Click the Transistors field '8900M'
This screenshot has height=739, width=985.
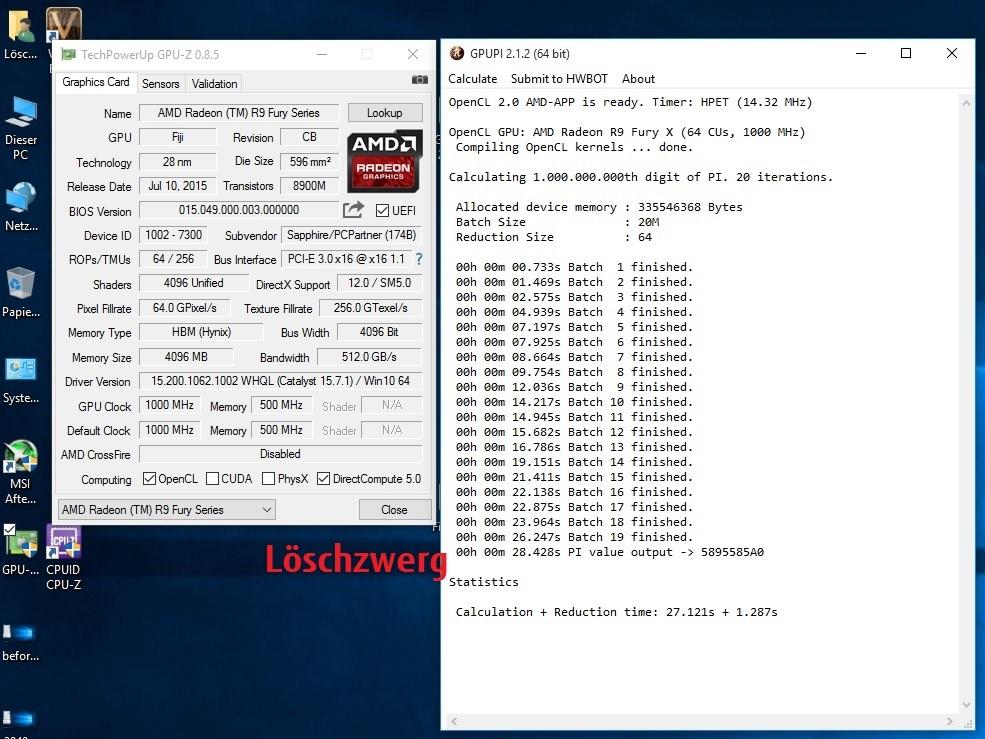(x=310, y=186)
